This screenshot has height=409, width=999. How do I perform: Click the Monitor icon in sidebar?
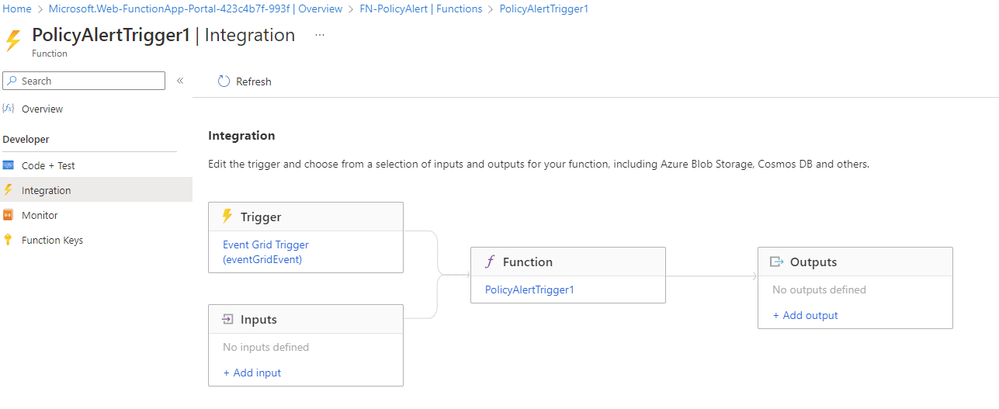click(8, 215)
